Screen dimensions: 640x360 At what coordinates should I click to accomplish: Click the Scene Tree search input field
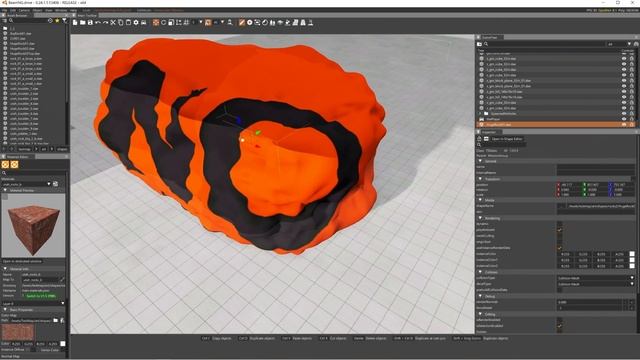point(547,44)
